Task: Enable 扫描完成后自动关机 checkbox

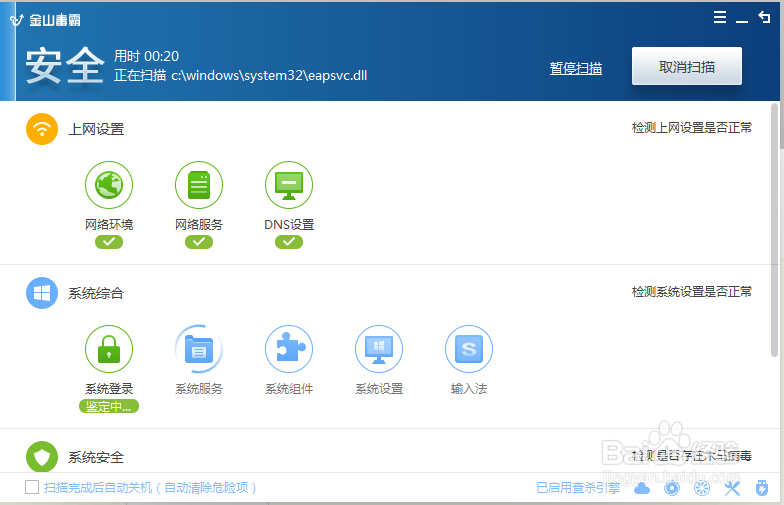Action: pos(32,487)
